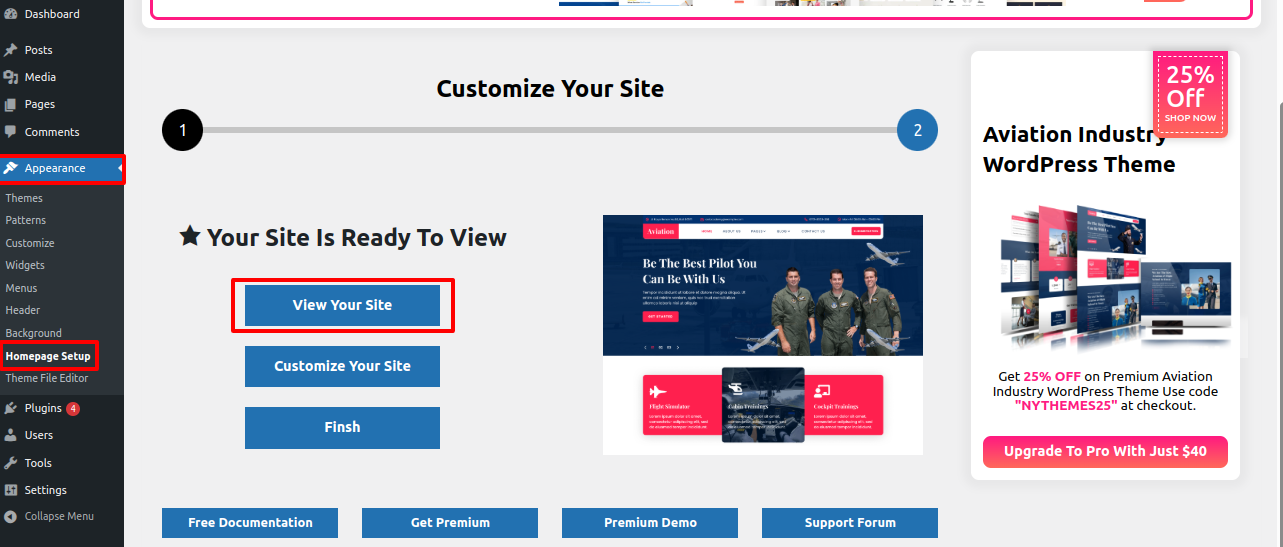
Task: Click the Finsh button
Action: tap(342, 427)
